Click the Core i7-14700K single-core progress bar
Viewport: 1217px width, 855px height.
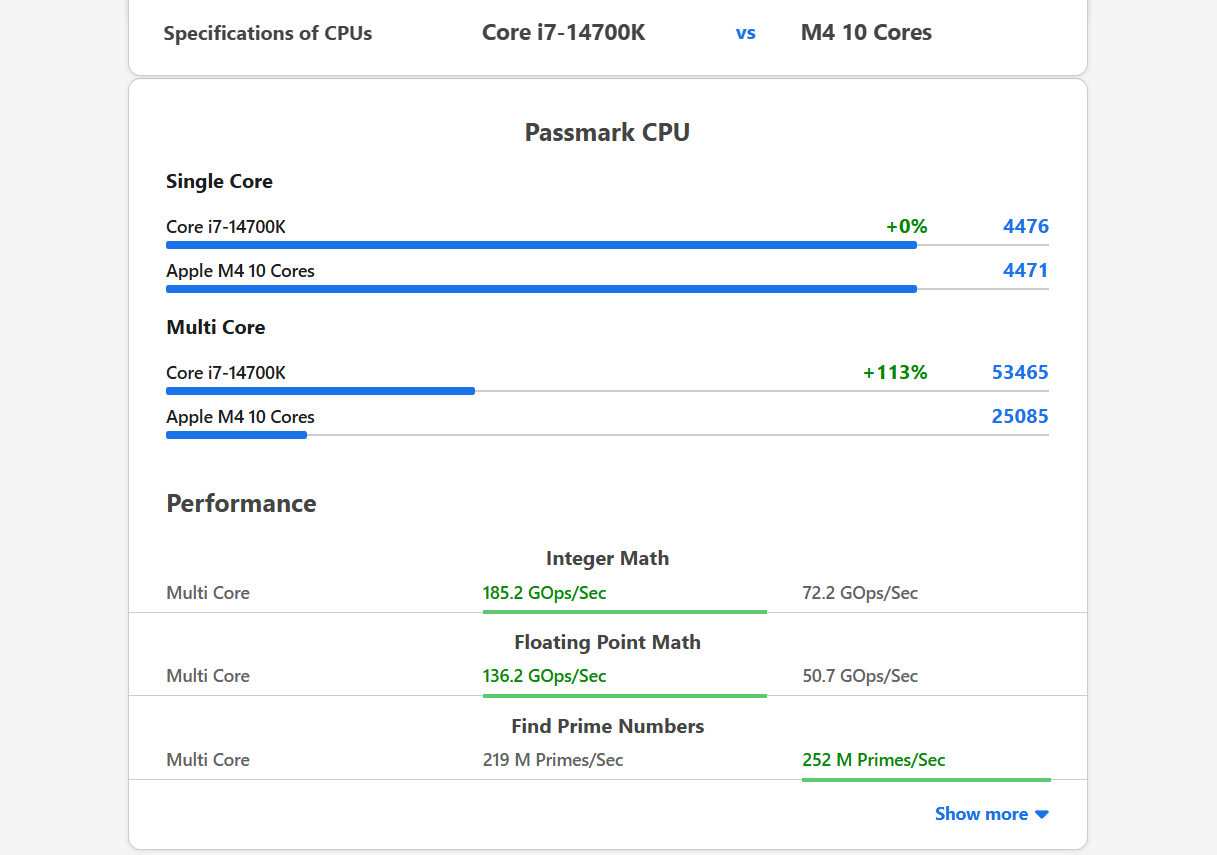pos(541,245)
